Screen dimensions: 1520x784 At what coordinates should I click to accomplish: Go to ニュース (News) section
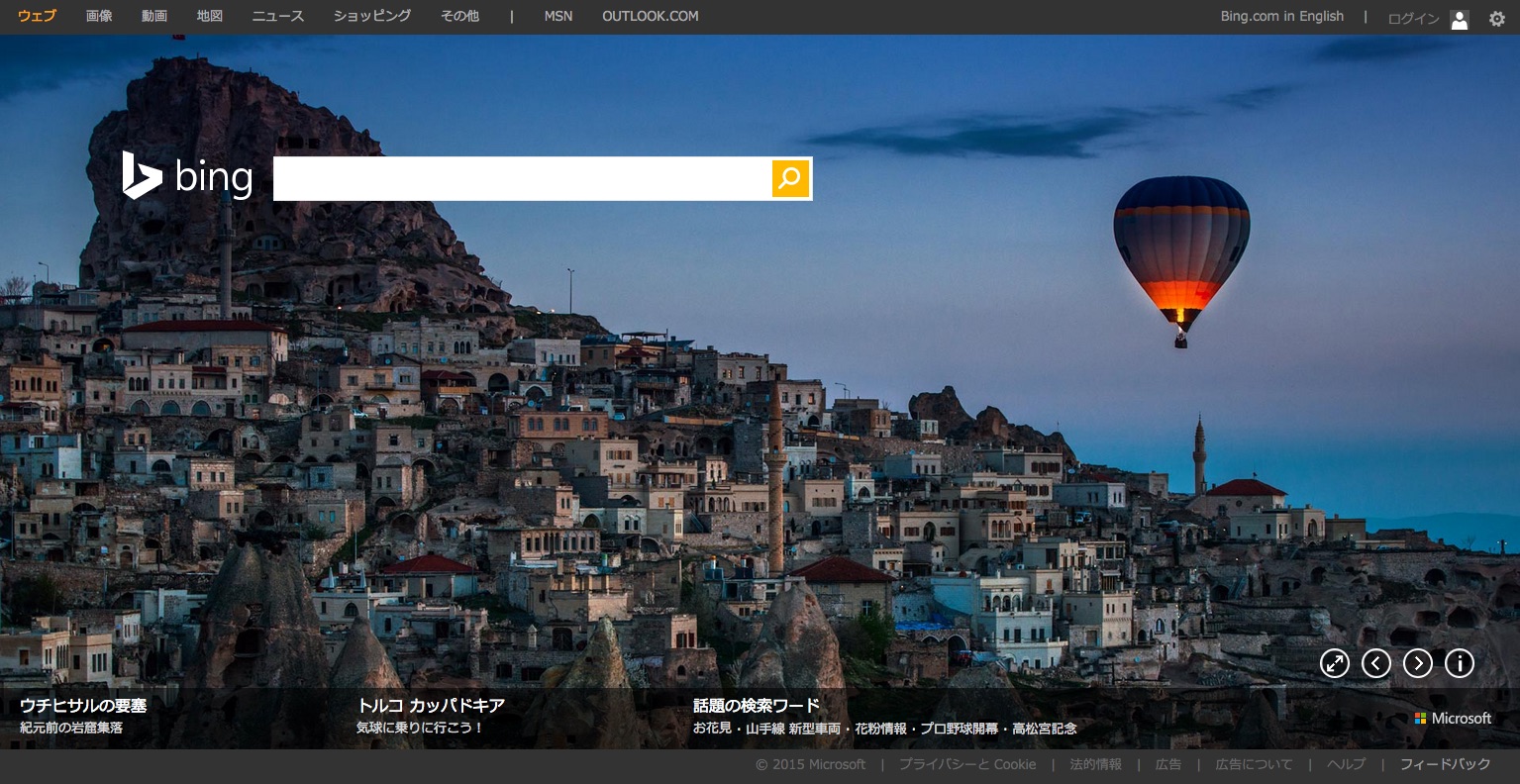(278, 16)
